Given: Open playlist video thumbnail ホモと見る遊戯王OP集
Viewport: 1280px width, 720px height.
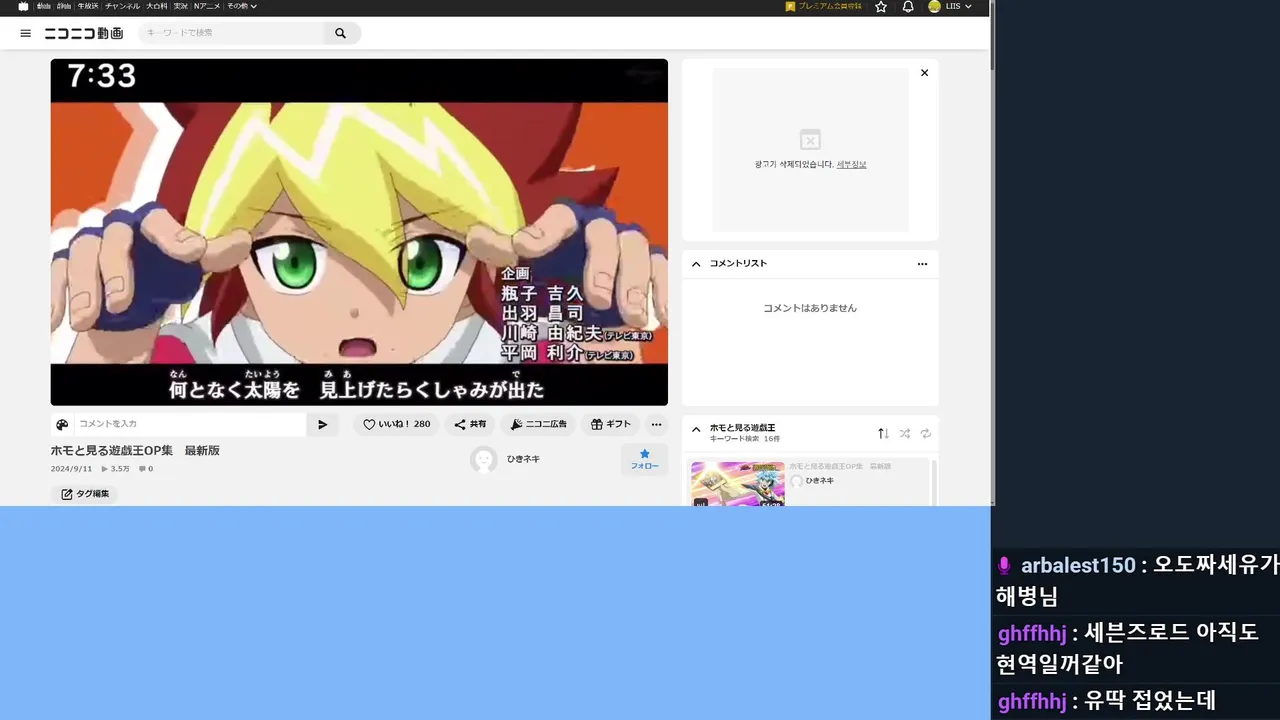Looking at the screenshot, I should point(738,484).
